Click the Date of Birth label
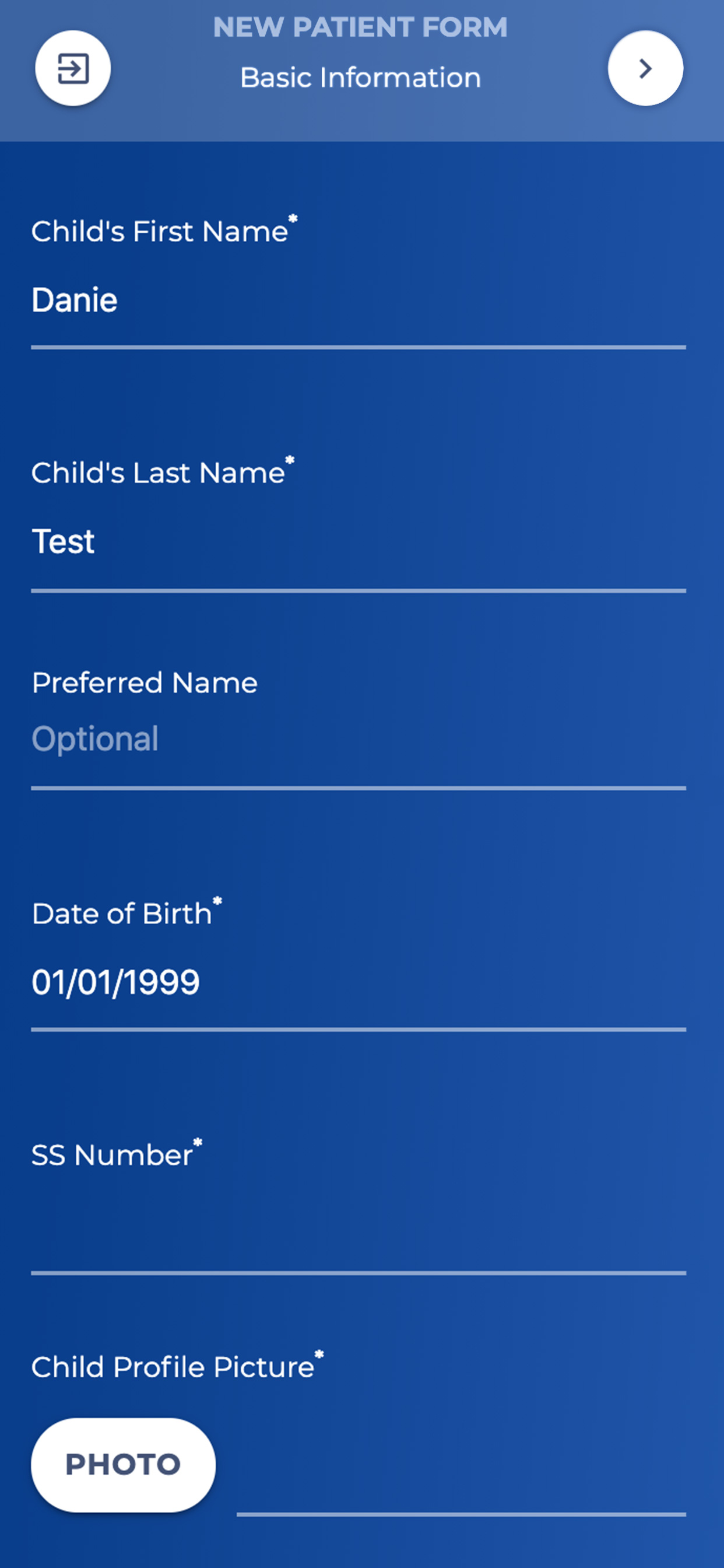This screenshot has width=724, height=1568. (x=122, y=914)
